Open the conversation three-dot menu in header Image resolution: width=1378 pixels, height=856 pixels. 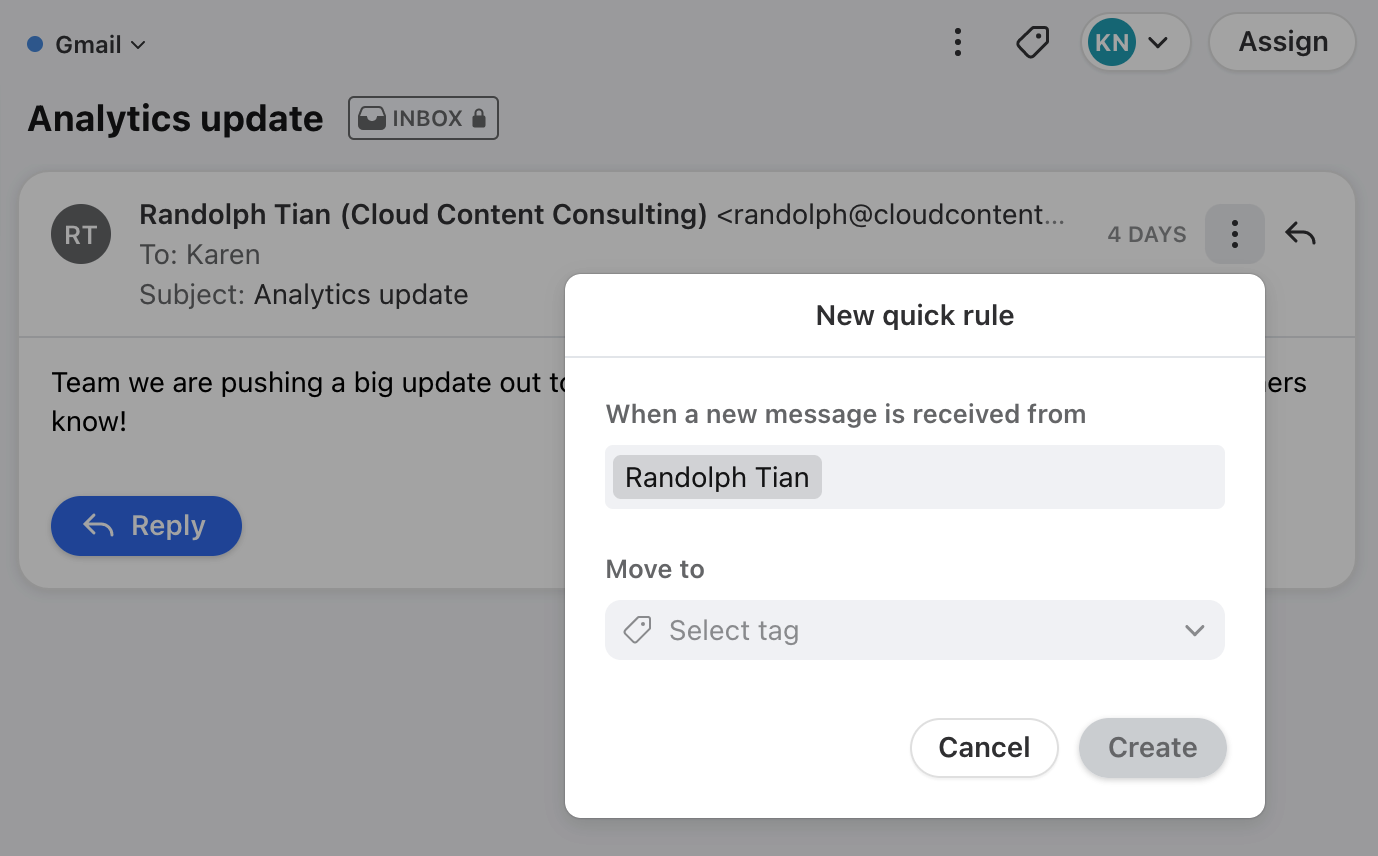958,42
